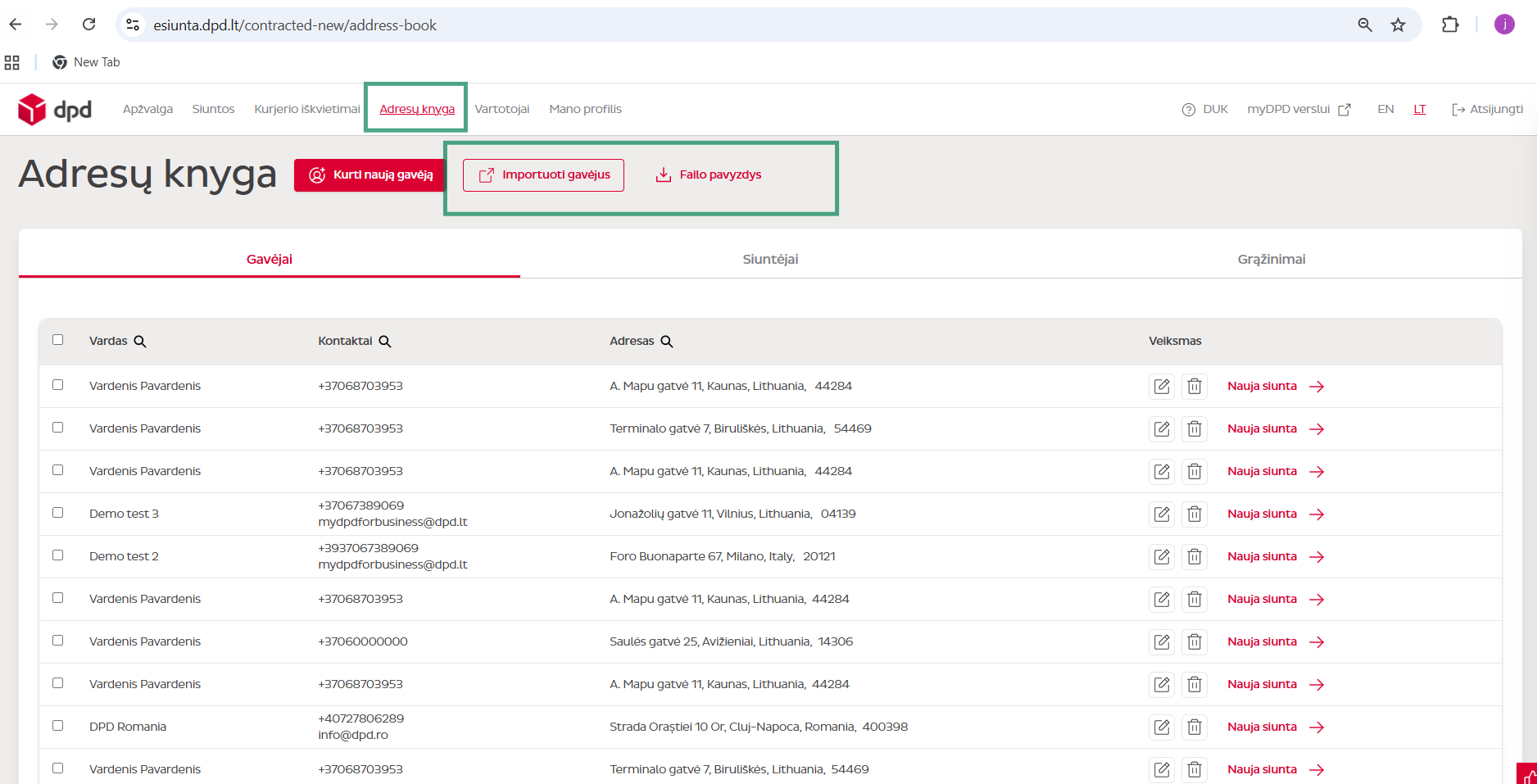Image resolution: width=1537 pixels, height=784 pixels.
Task: Check the Demo test 3 row checkbox
Action: pyautogui.click(x=57, y=513)
